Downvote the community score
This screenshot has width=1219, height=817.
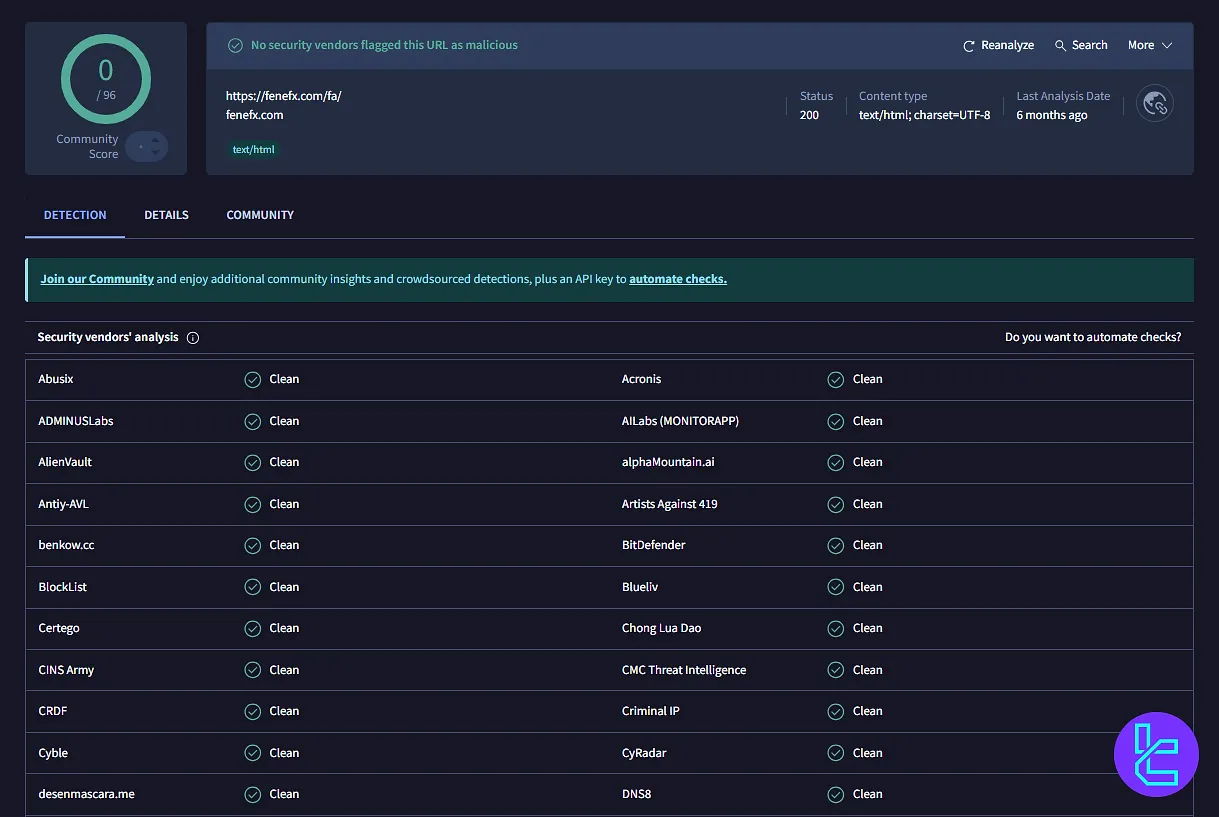pyautogui.click(x=155, y=152)
